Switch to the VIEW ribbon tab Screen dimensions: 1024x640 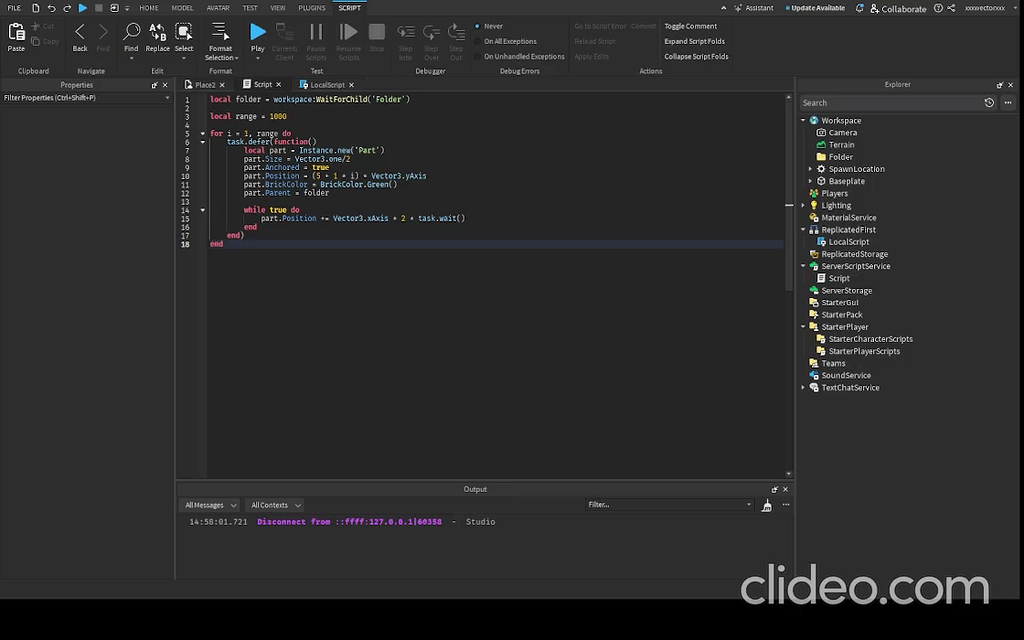click(x=277, y=8)
